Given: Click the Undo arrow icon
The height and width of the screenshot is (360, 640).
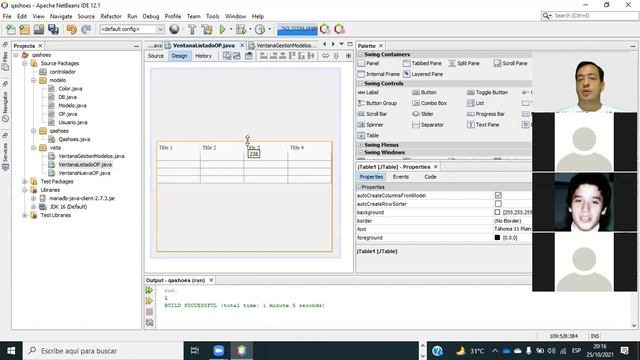Looking at the screenshot, I should (x=72, y=29).
